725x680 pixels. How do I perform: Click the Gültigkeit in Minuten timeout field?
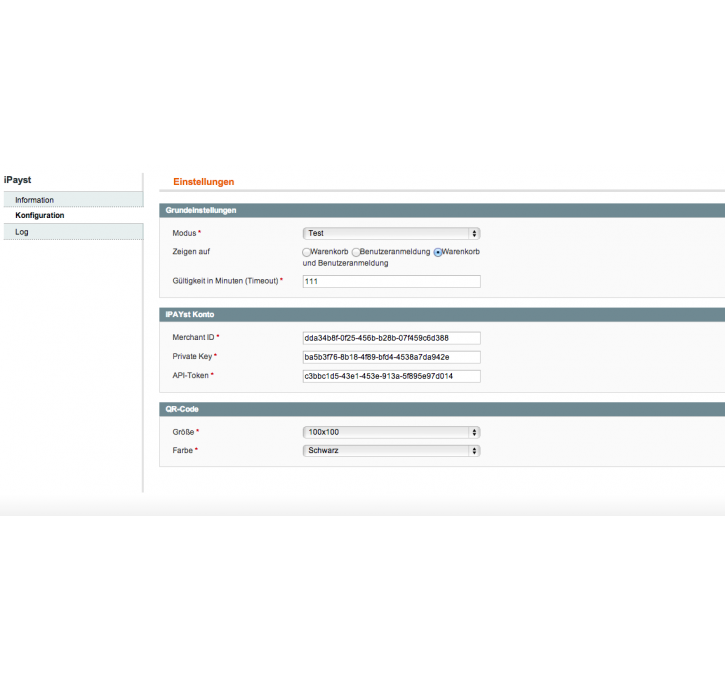tap(391, 282)
